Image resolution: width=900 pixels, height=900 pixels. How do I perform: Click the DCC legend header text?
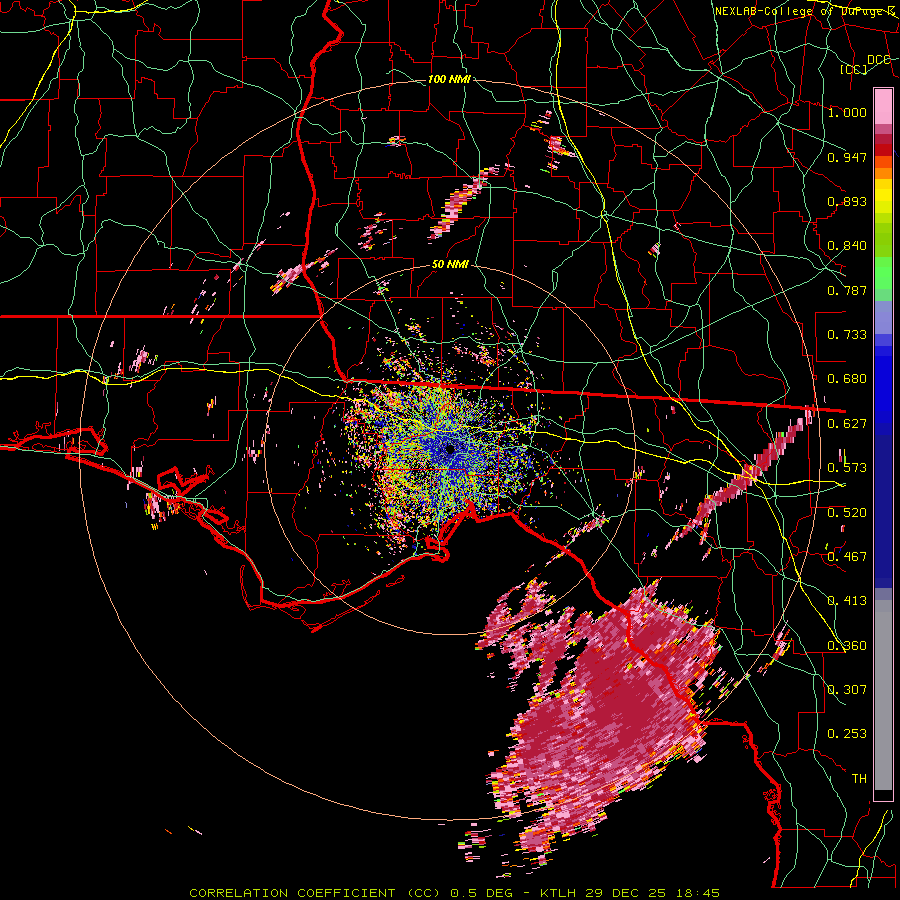click(x=879, y=60)
